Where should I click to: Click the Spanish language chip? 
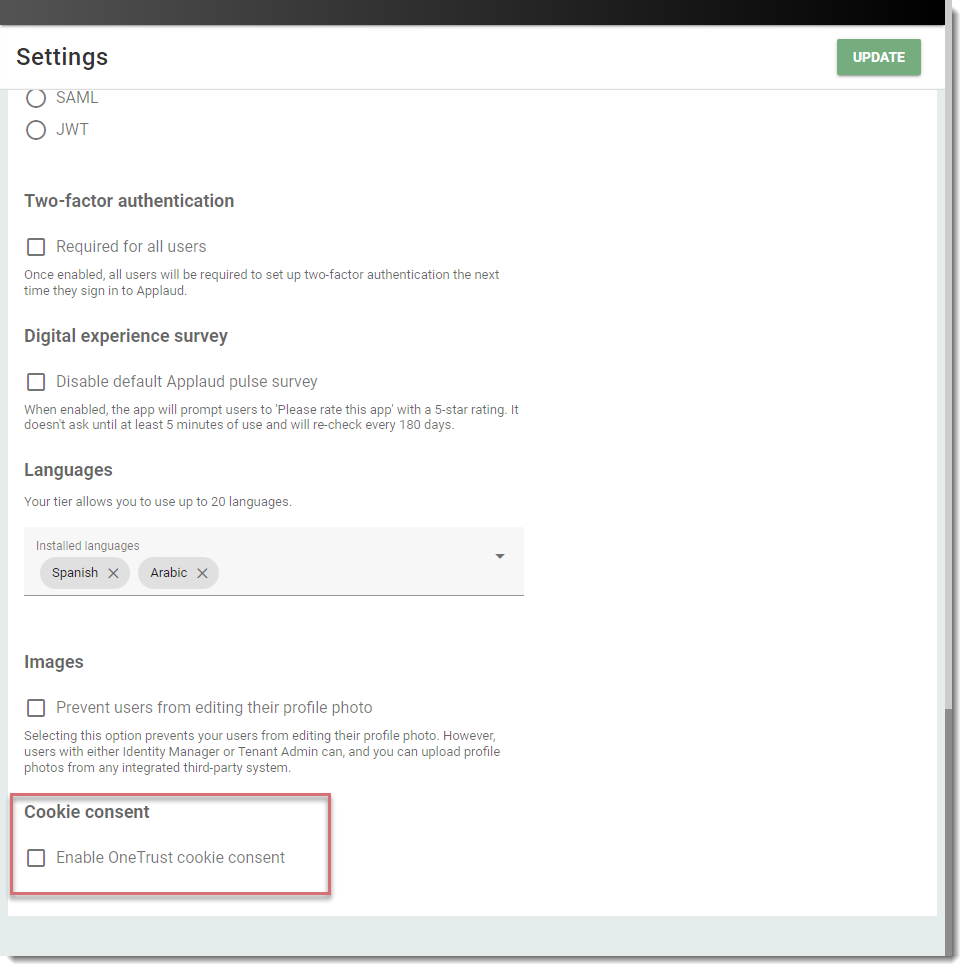[85, 573]
